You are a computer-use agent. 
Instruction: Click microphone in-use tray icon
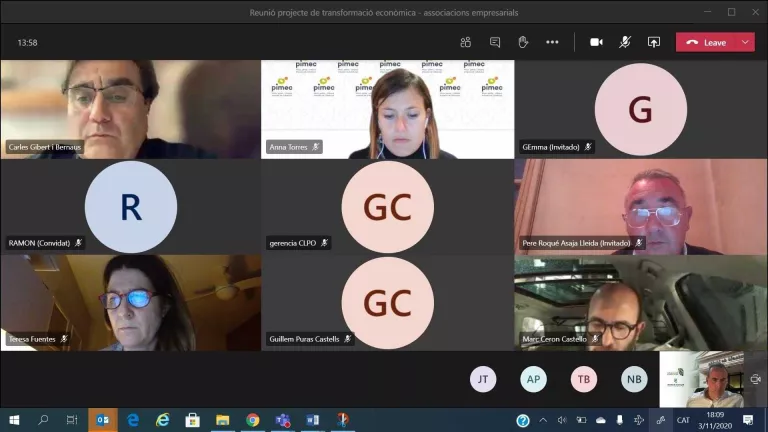[x=620, y=420]
